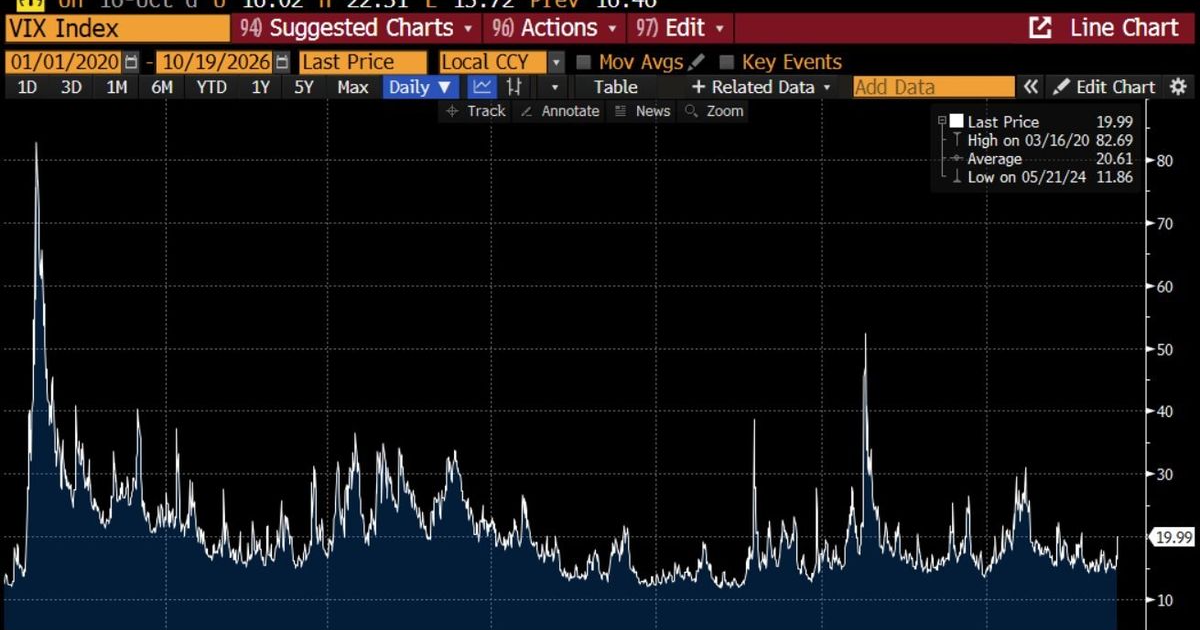Expand the Related Data dropdown
This screenshot has height=630, width=1200.
coord(762,87)
